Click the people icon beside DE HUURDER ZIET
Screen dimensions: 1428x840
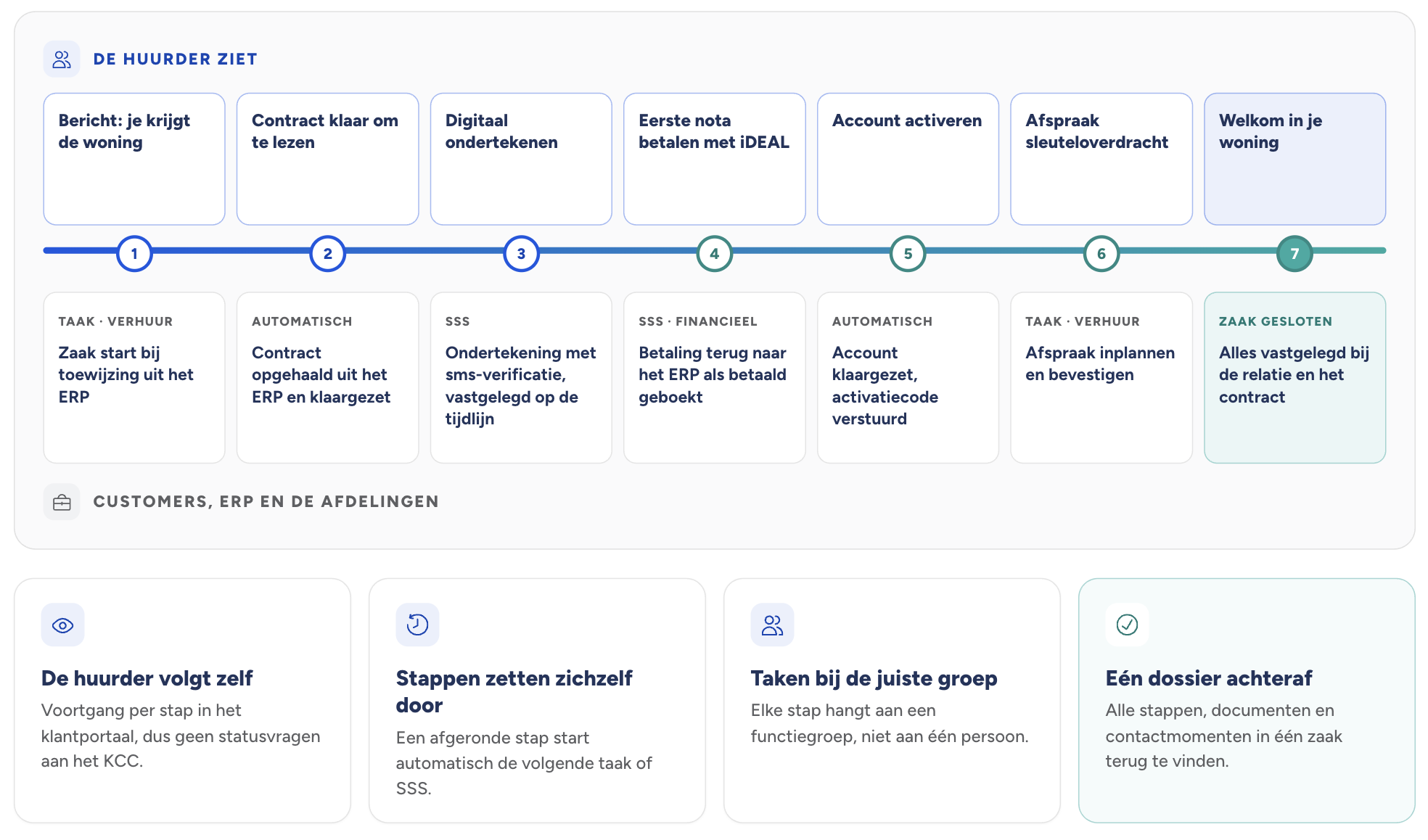[x=62, y=59]
